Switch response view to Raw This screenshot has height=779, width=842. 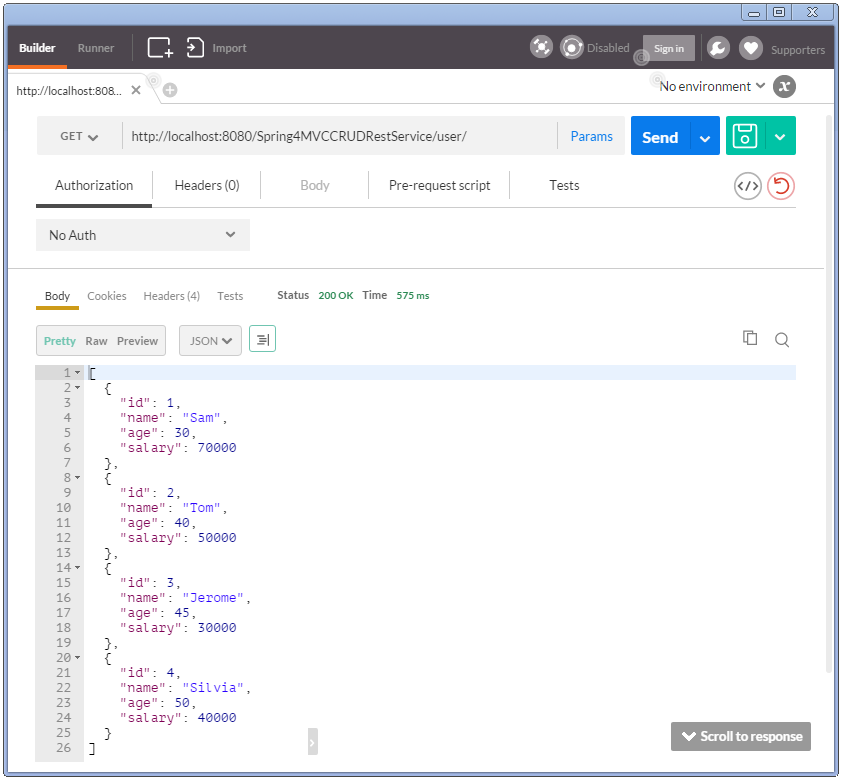tap(96, 340)
